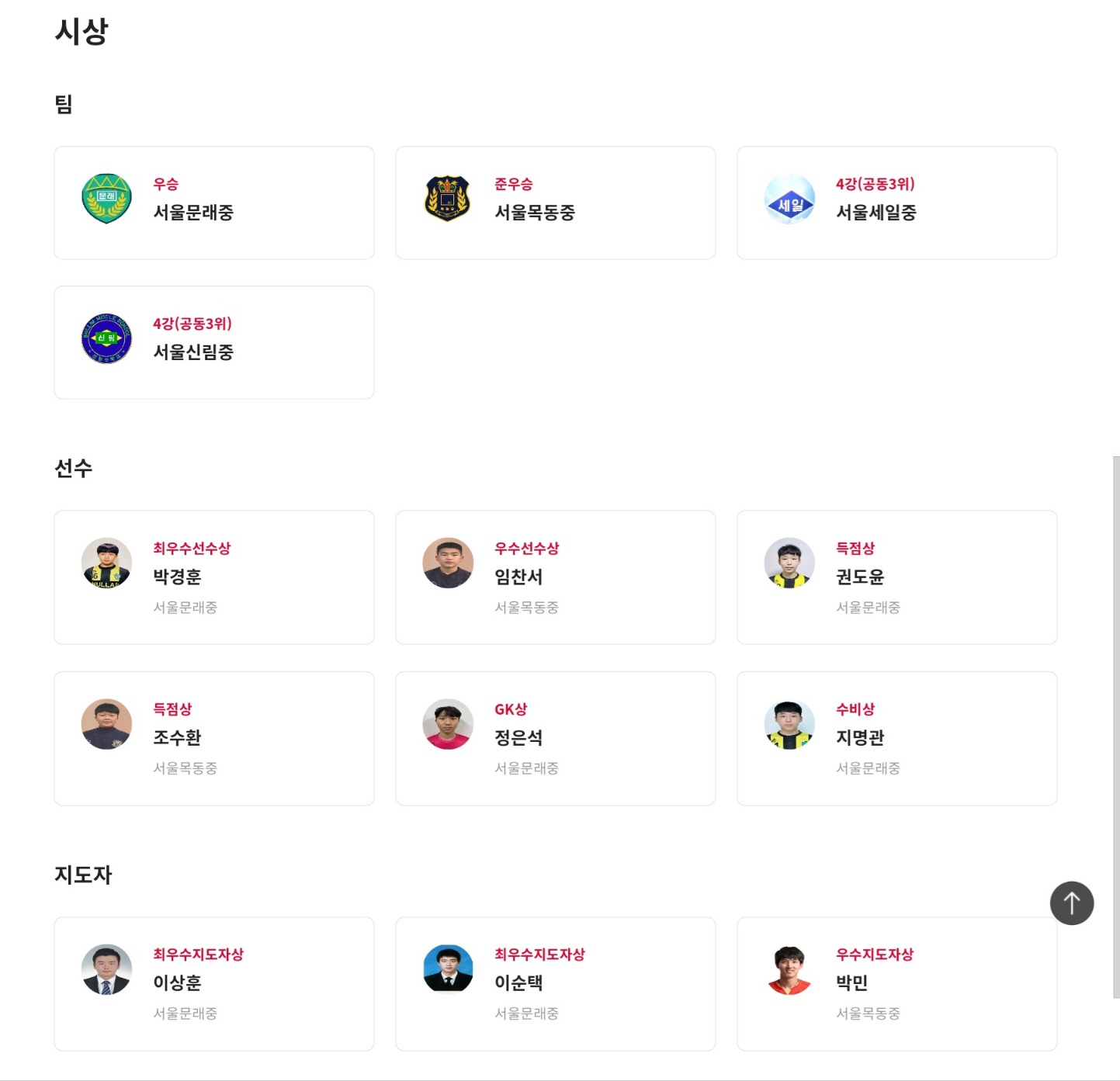Select goalkeeper 정은석's photo
This screenshot has width=1120, height=1081.
[448, 724]
